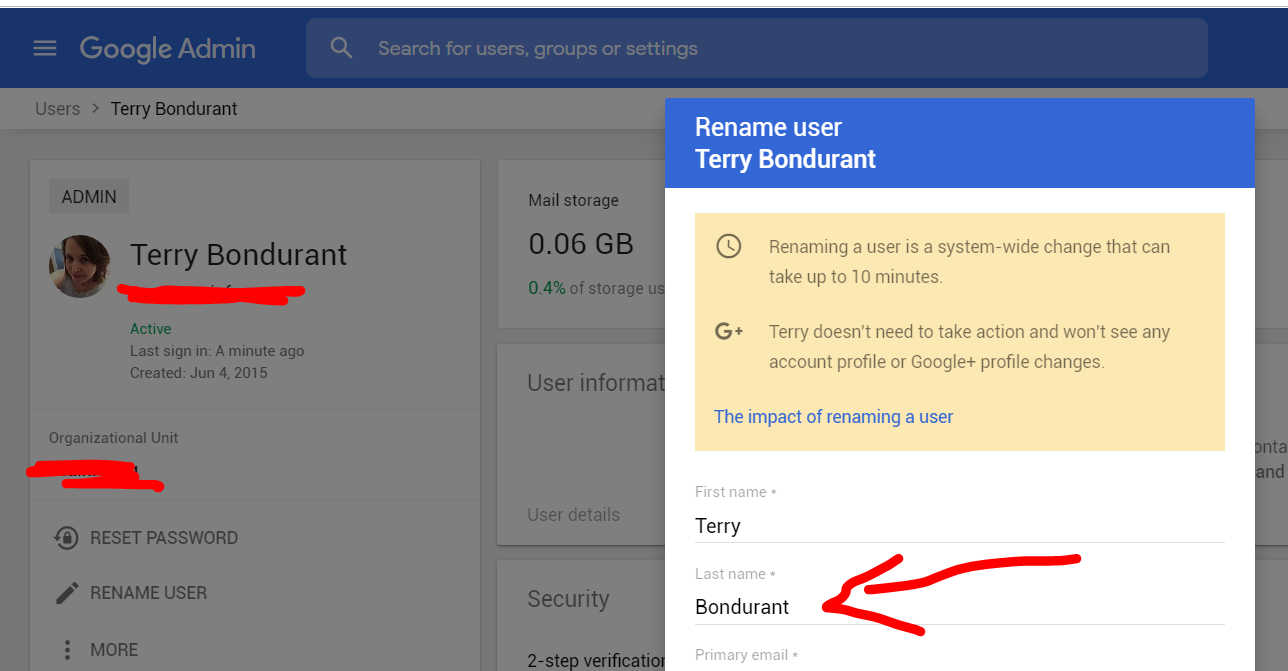The image size is (1288, 671).
Task: Click the Active status text
Action: (x=150, y=329)
